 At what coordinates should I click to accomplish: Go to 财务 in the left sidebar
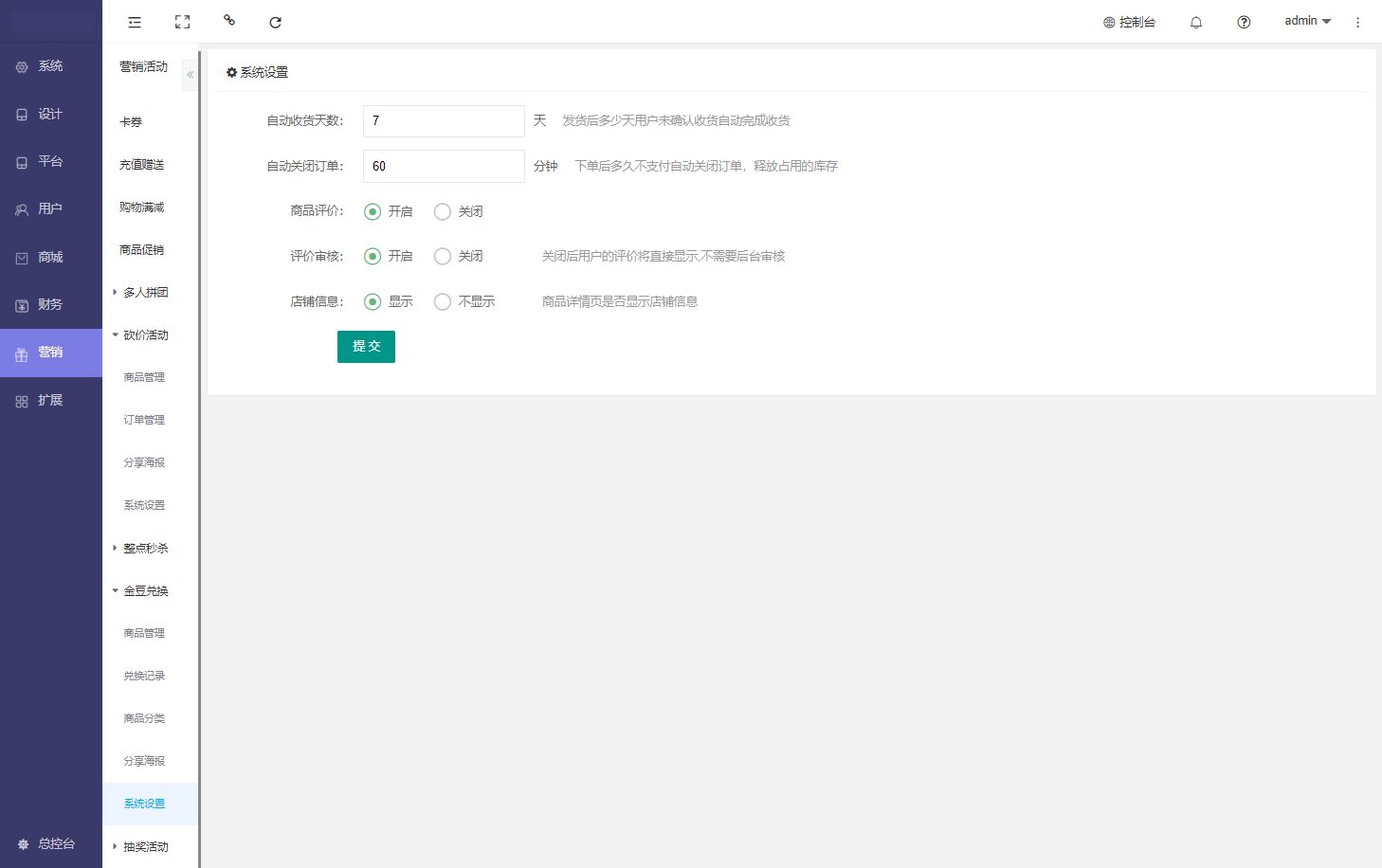click(x=50, y=304)
